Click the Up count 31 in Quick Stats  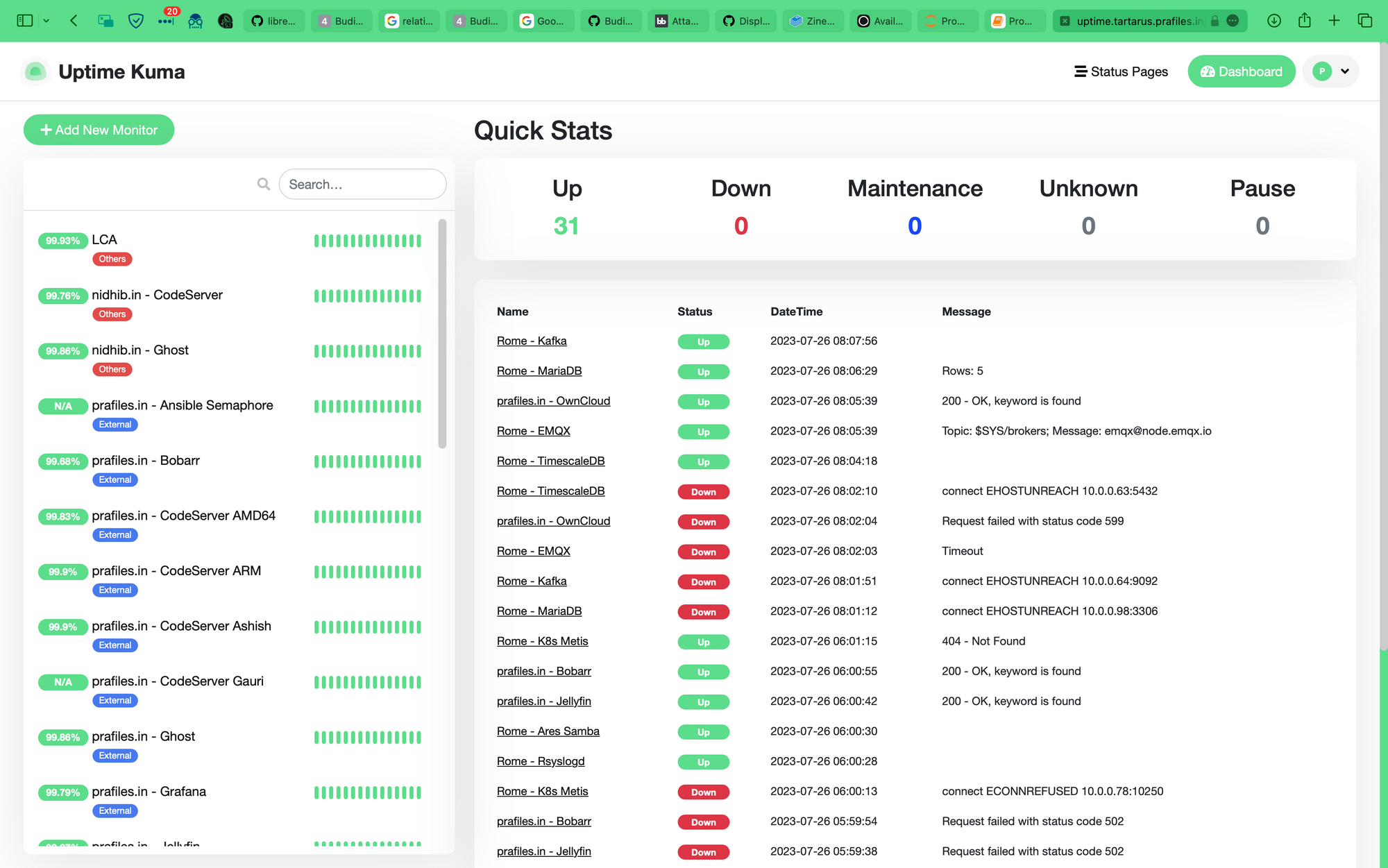(566, 225)
